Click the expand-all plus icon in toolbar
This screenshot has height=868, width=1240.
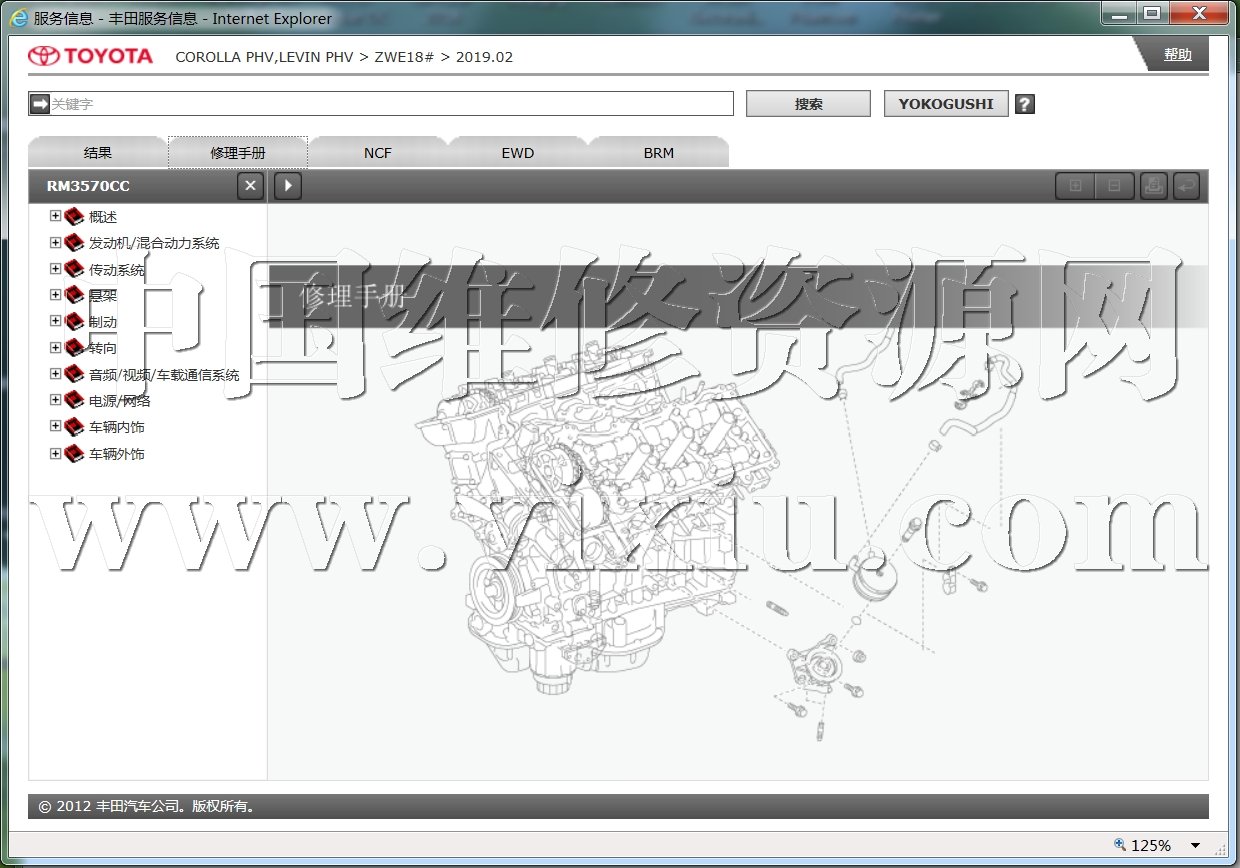(1075, 186)
